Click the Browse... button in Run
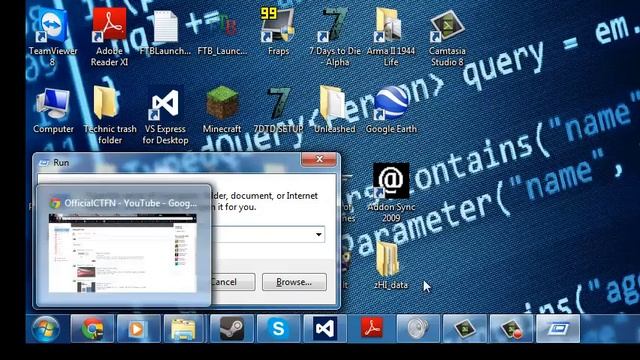640x360 pixels. click(294, 282)
